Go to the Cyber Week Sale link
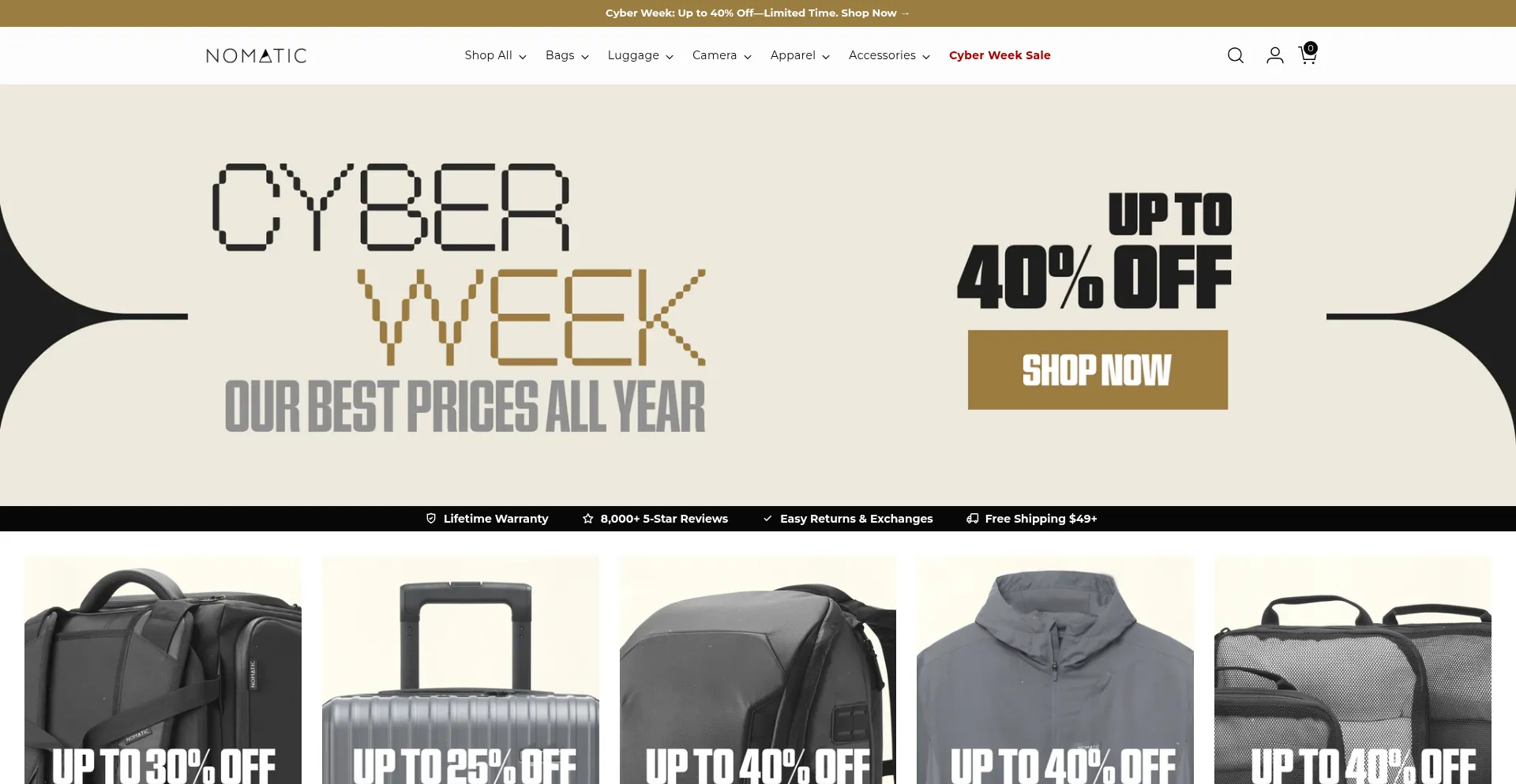 1000,55
